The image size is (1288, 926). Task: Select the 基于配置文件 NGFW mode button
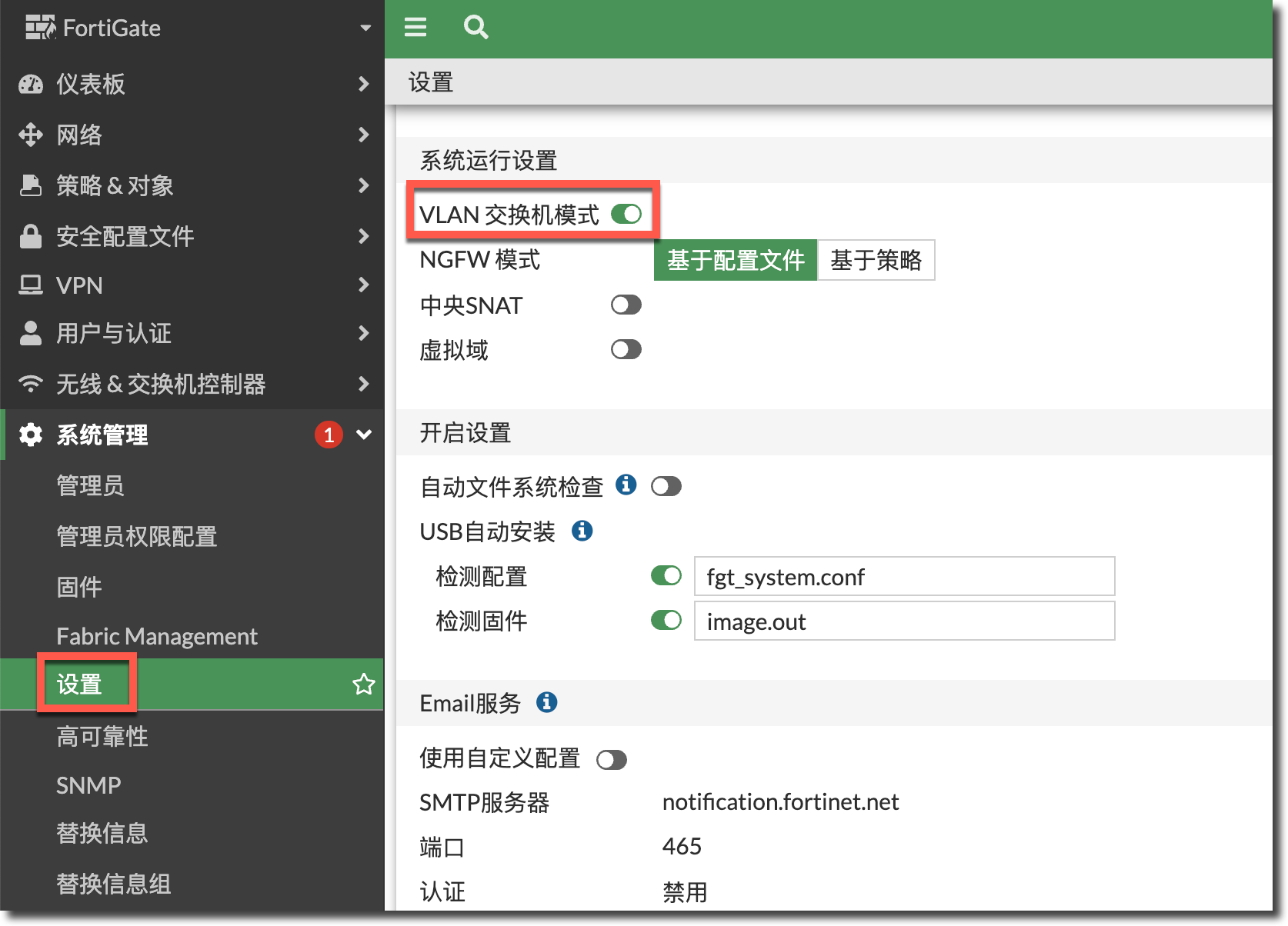coord(736,260)
